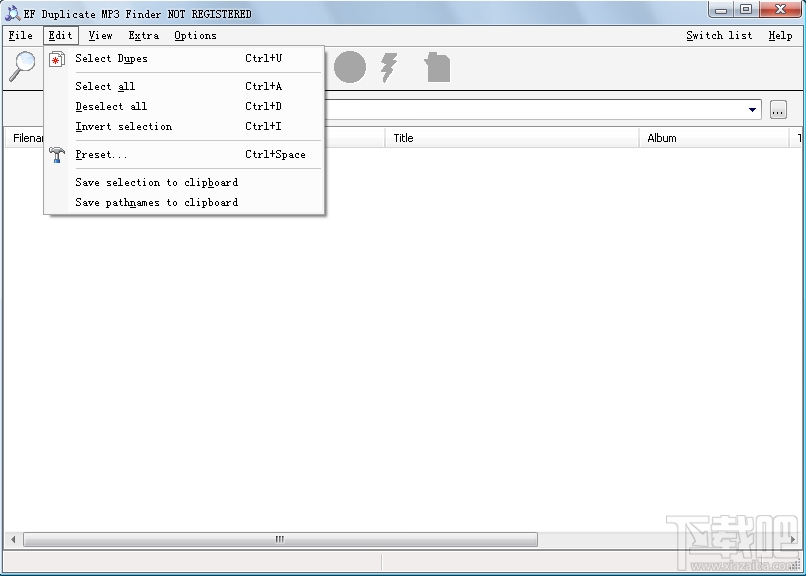806x576 pixels.
Task: Click the Stop scan circle icon
Action: (x=349, y=67)
